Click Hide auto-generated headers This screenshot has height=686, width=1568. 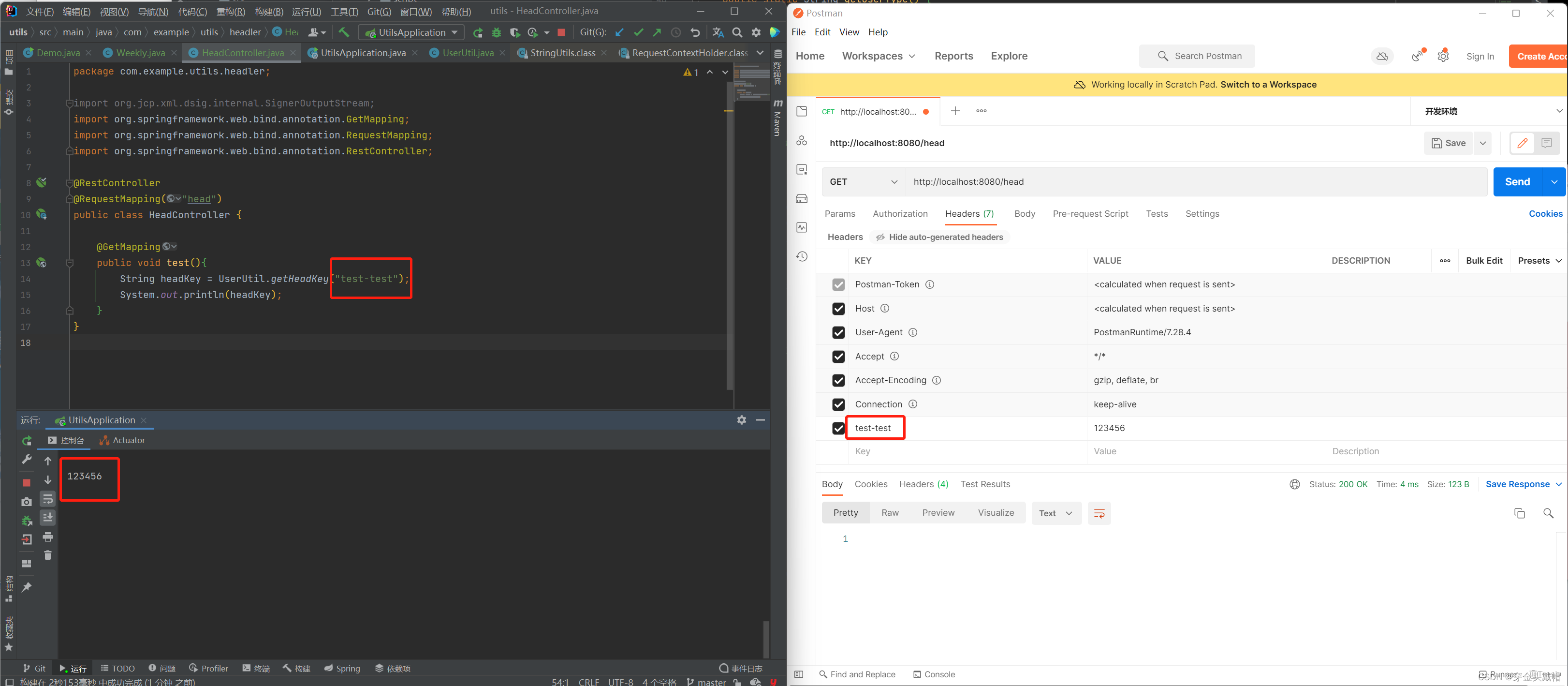939,237
